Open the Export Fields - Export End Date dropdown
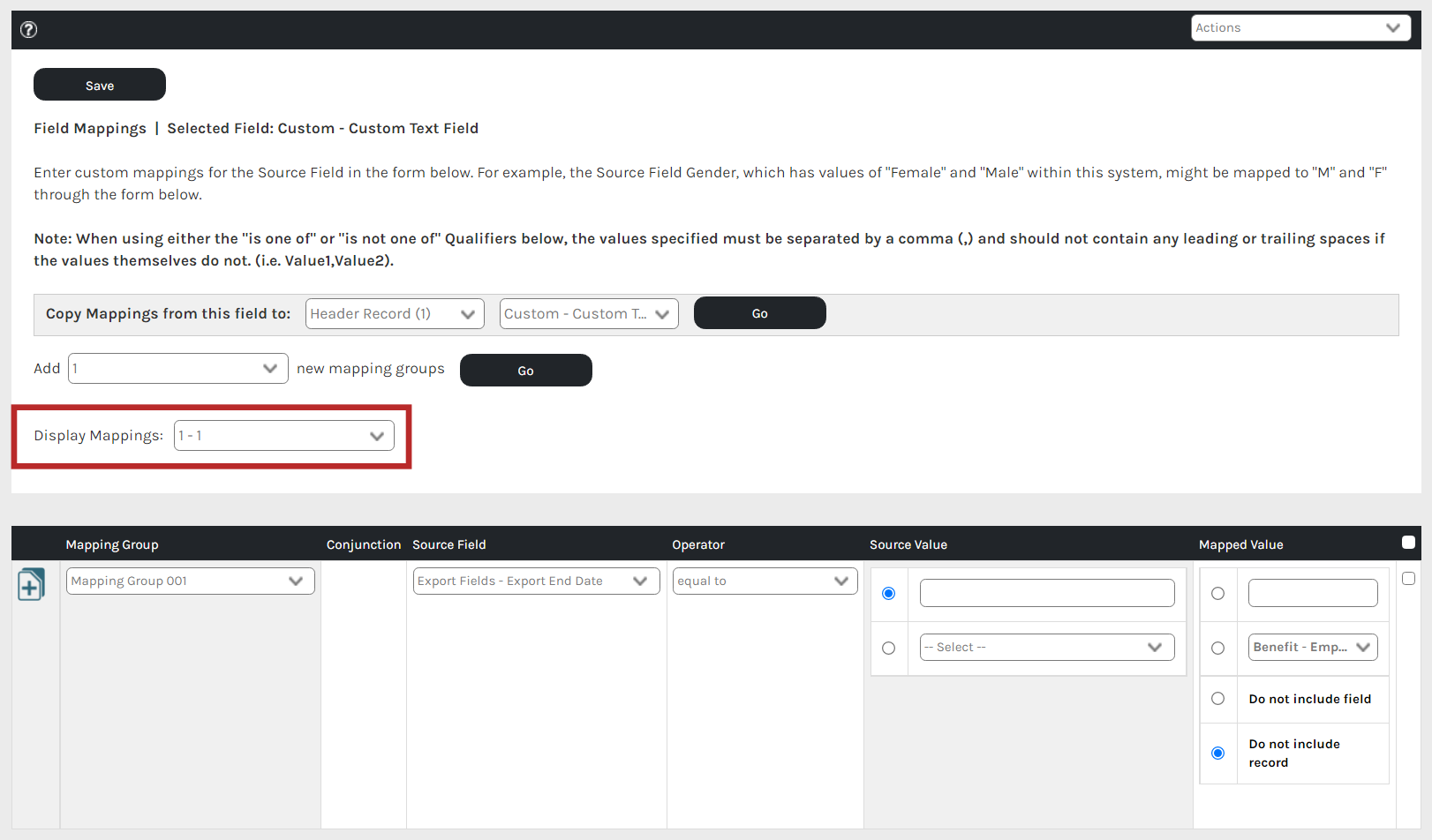Screen dimensions: 1432x840 click(x=537, y=581)
